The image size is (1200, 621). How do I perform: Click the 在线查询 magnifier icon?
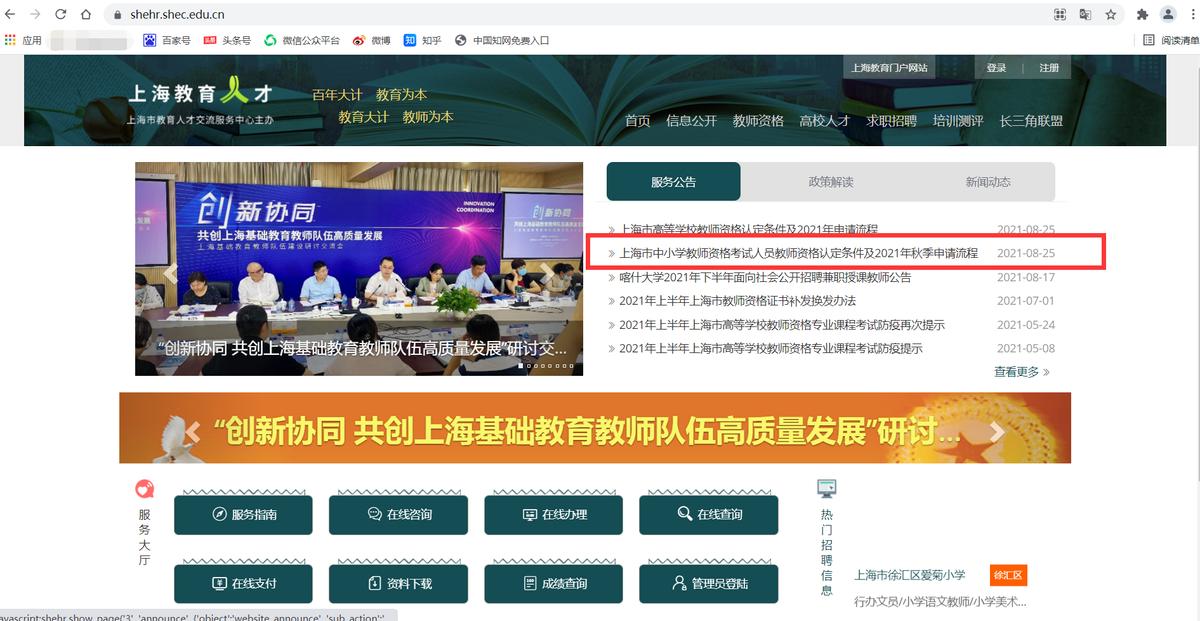(x=684, y=513)
